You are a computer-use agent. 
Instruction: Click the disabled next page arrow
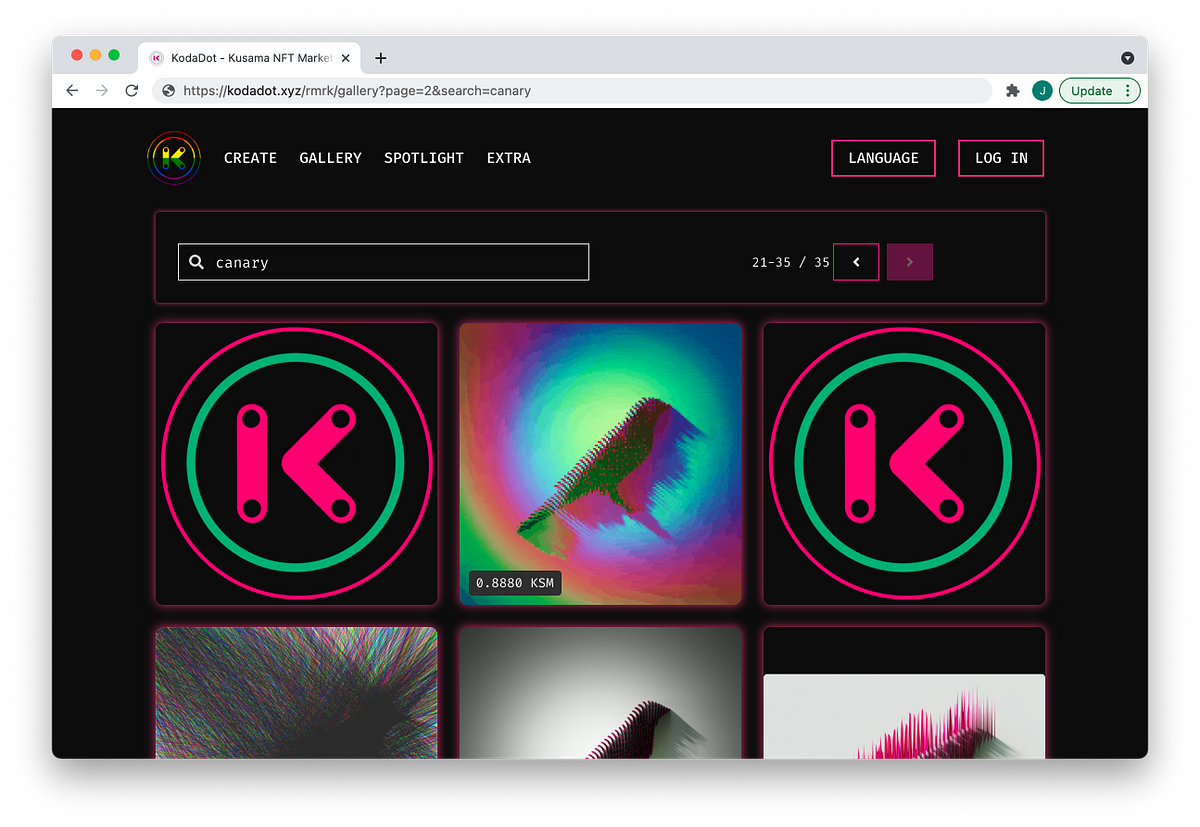(x=909, y=262)
